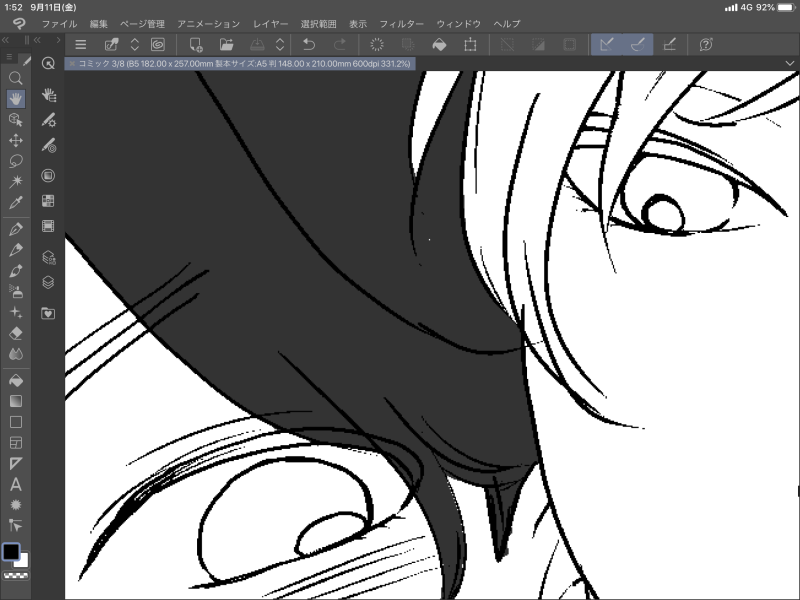Open a file from the command bar
The image size is (800, 600).
[227, 44]
